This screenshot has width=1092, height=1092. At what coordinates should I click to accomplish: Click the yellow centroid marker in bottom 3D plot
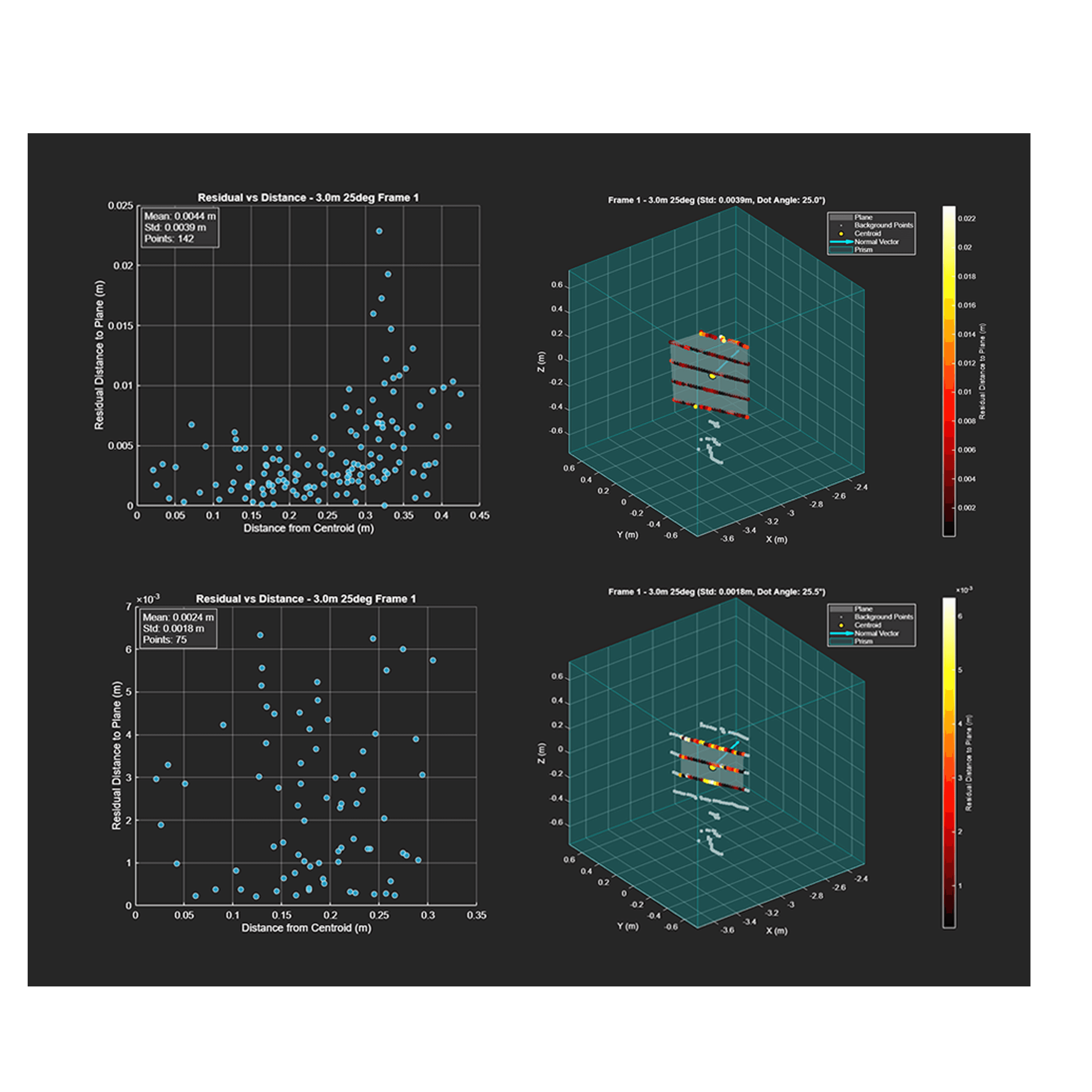(x=712, y=767)
